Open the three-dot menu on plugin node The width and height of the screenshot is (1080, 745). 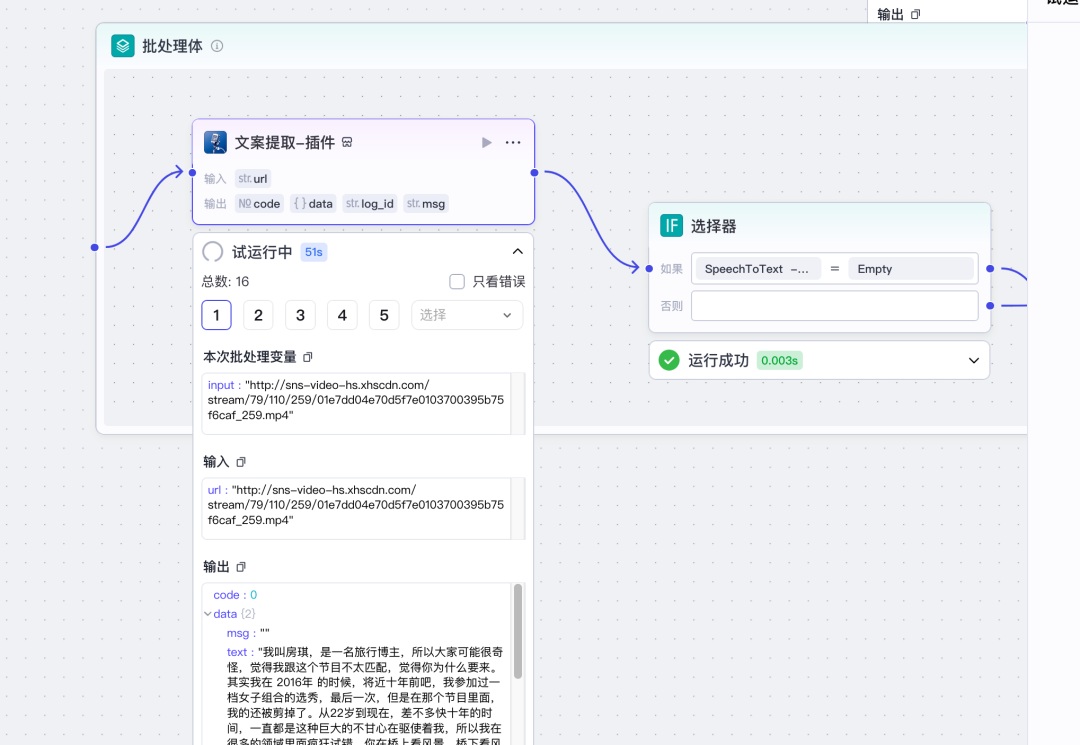513,142
